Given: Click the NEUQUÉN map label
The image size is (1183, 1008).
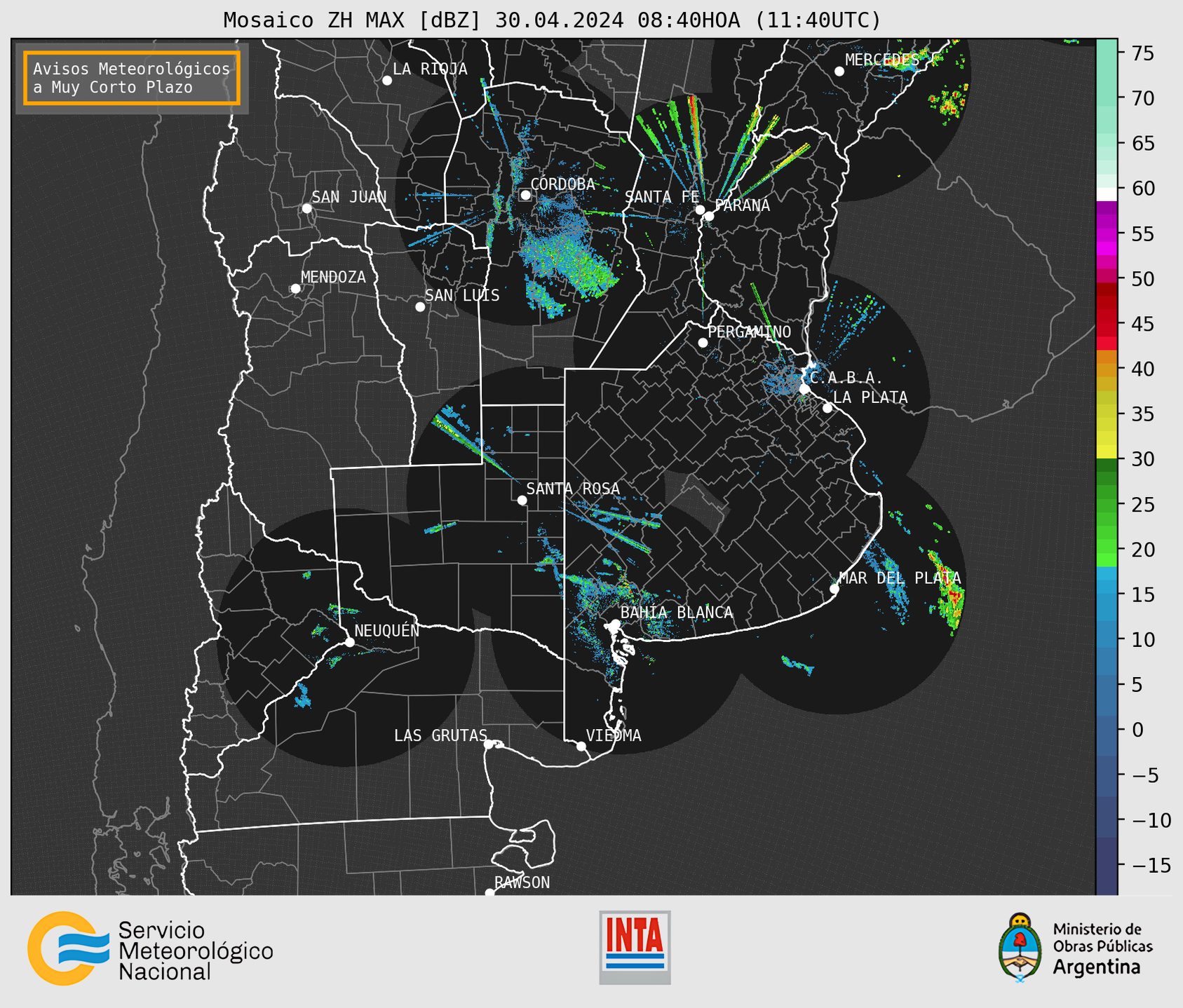Looking at the screenshot, I should coord(387,630).
